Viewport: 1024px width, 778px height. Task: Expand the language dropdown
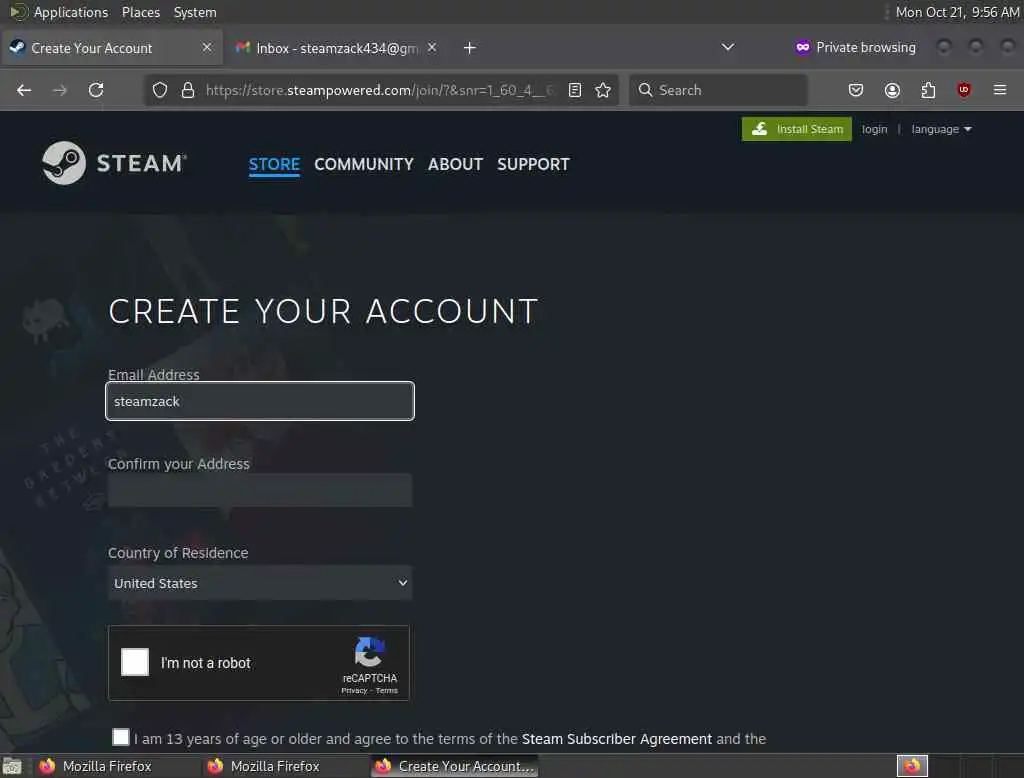[941, 129]
